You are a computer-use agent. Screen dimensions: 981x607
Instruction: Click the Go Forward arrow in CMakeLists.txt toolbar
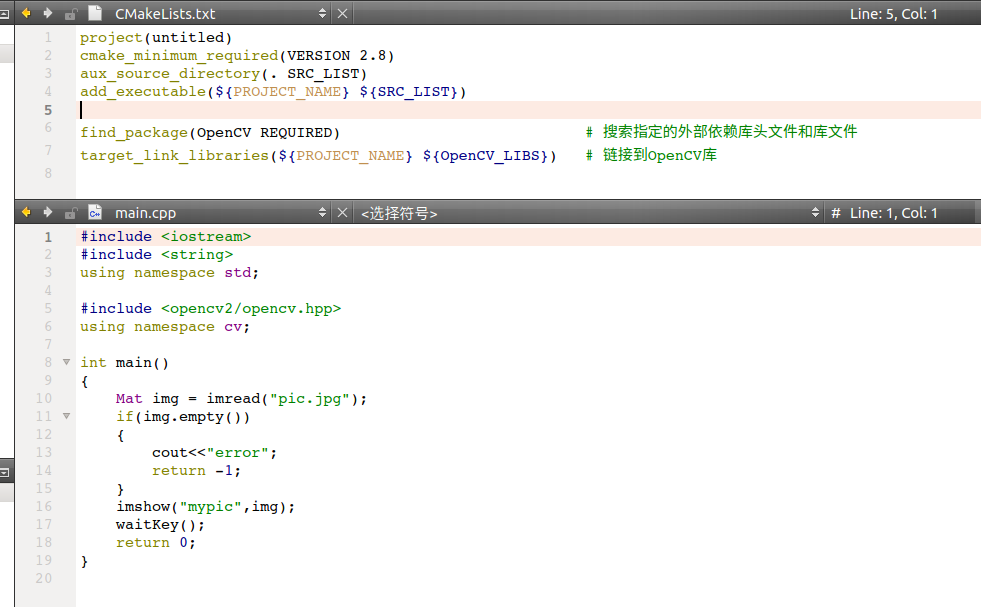pyautogui.click(x=46, y=14)
